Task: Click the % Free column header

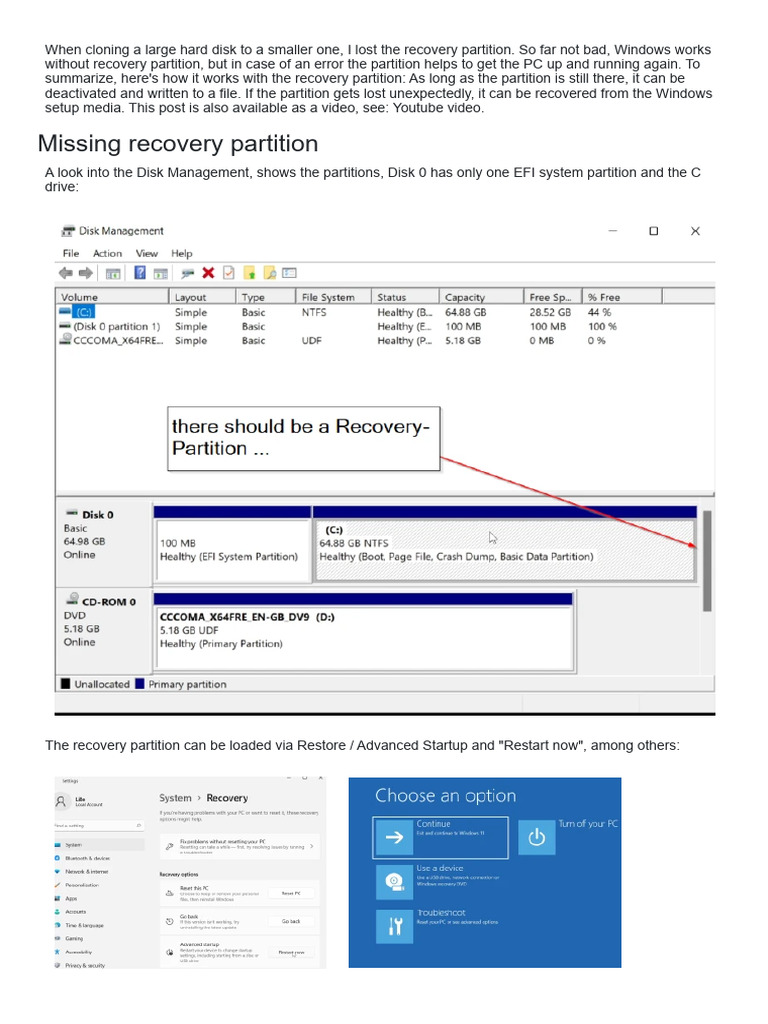Action: 622,297
